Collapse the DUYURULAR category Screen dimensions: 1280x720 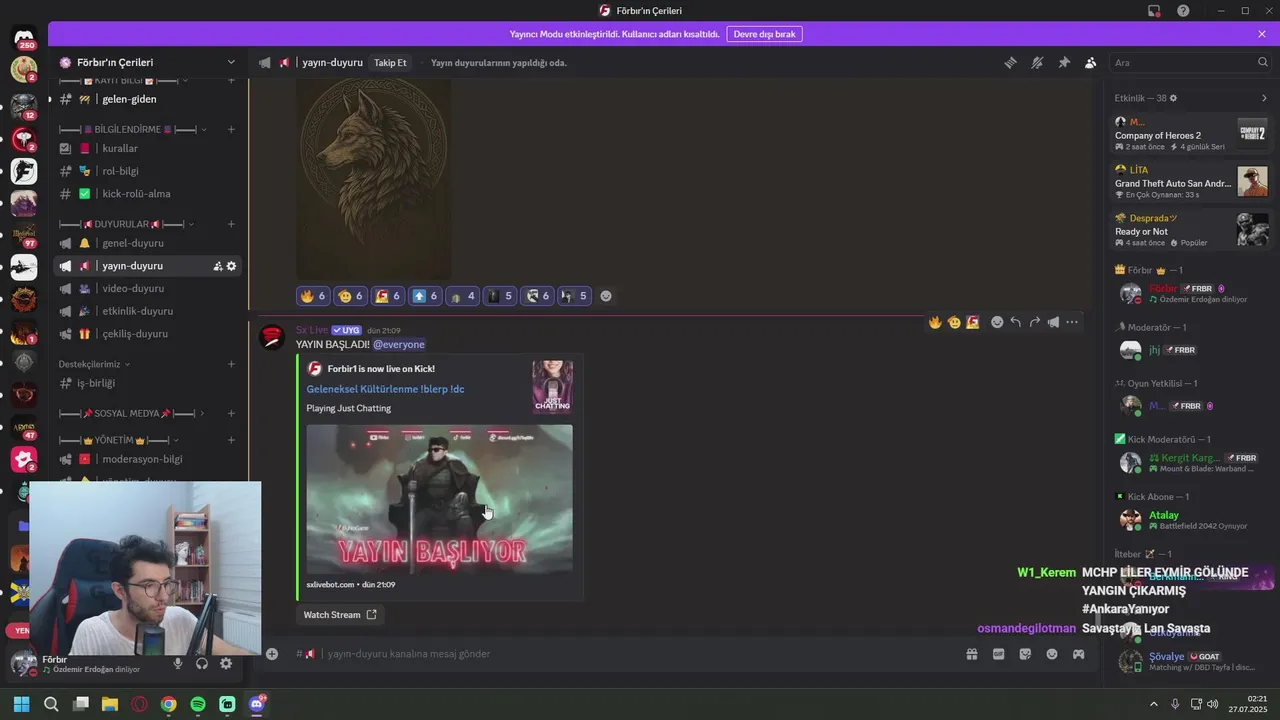point(126,224)
